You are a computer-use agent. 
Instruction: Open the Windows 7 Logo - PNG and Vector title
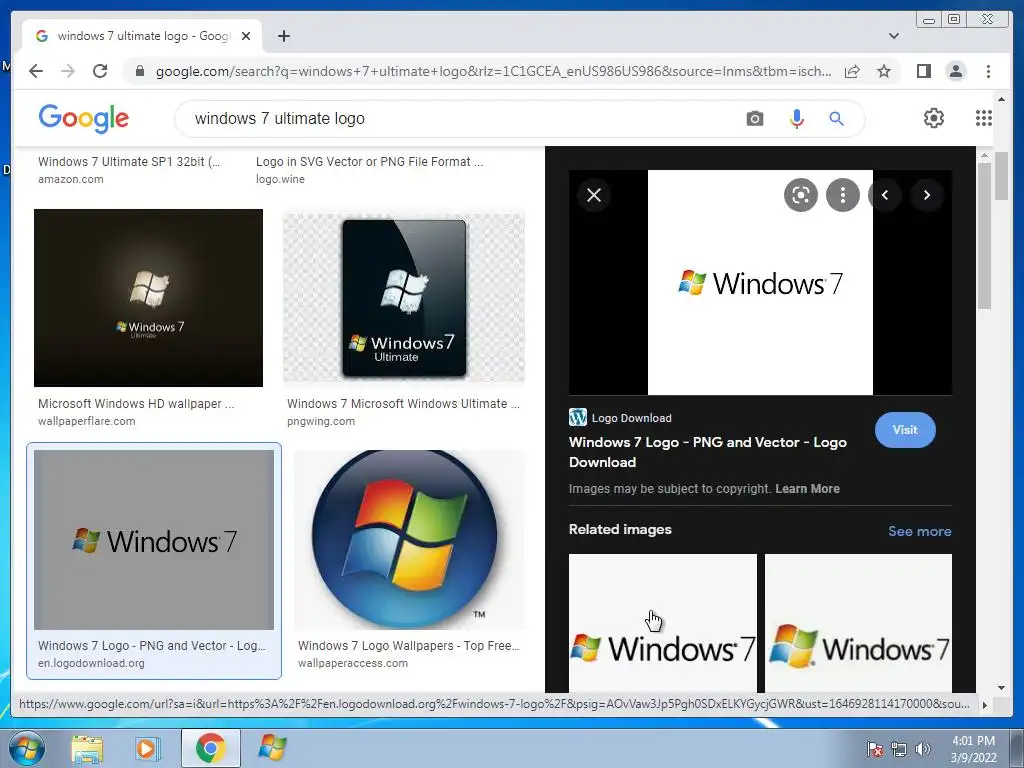click(708, 452)
